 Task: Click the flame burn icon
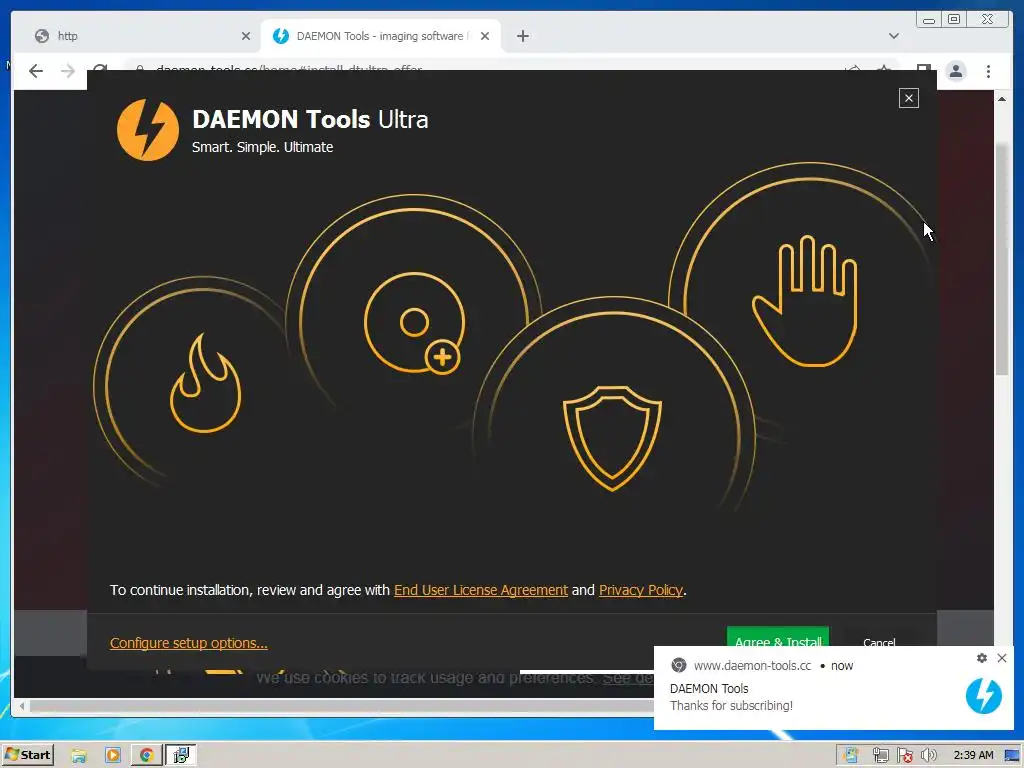pyautogui.click(x=205, y=383)
